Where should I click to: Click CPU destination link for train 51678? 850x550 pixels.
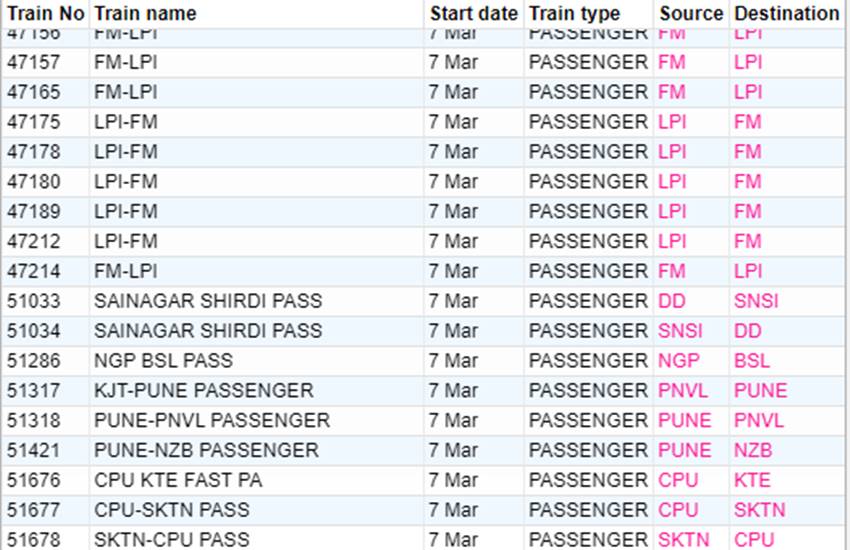[754, 540]
